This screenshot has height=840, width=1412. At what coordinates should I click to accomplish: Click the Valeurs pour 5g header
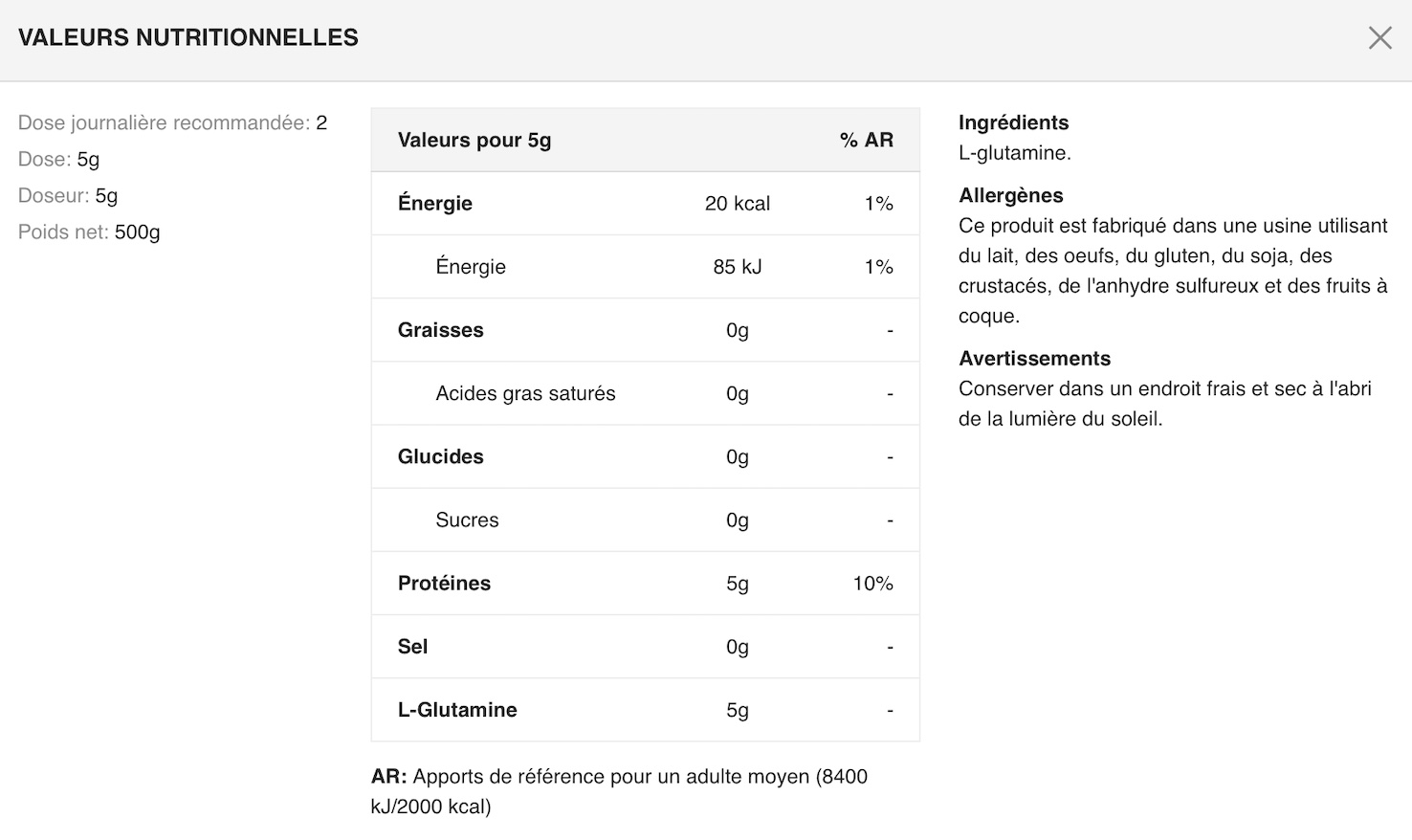(x=474, y=141)
